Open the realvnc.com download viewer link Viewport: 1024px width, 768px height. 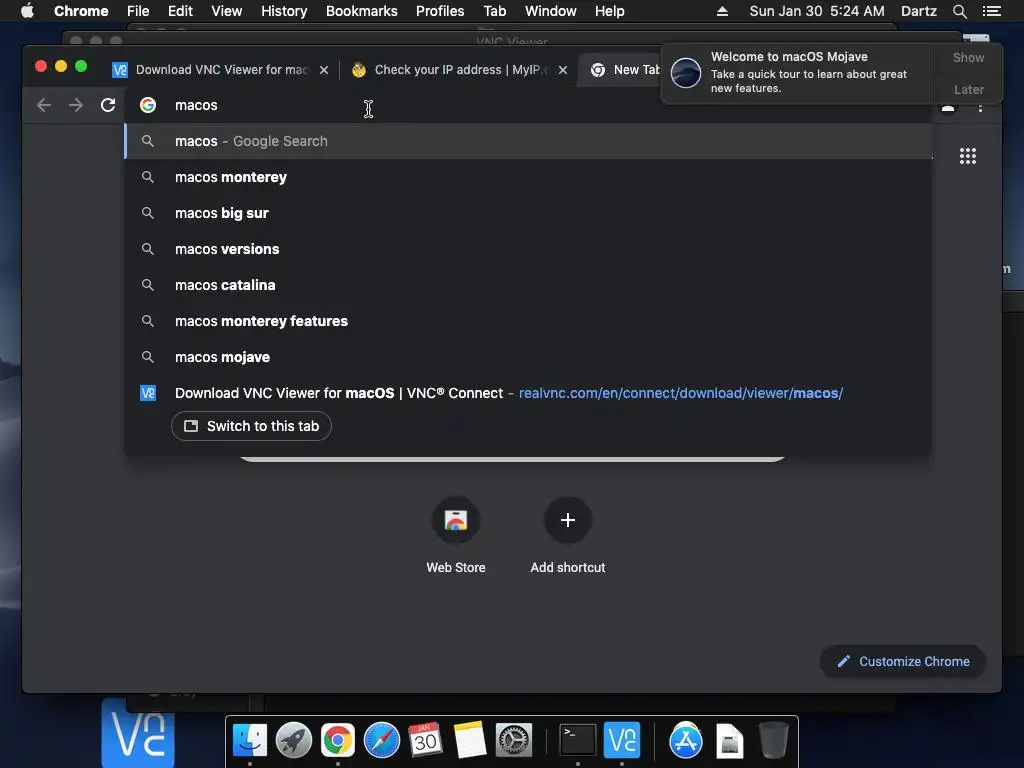680,393
